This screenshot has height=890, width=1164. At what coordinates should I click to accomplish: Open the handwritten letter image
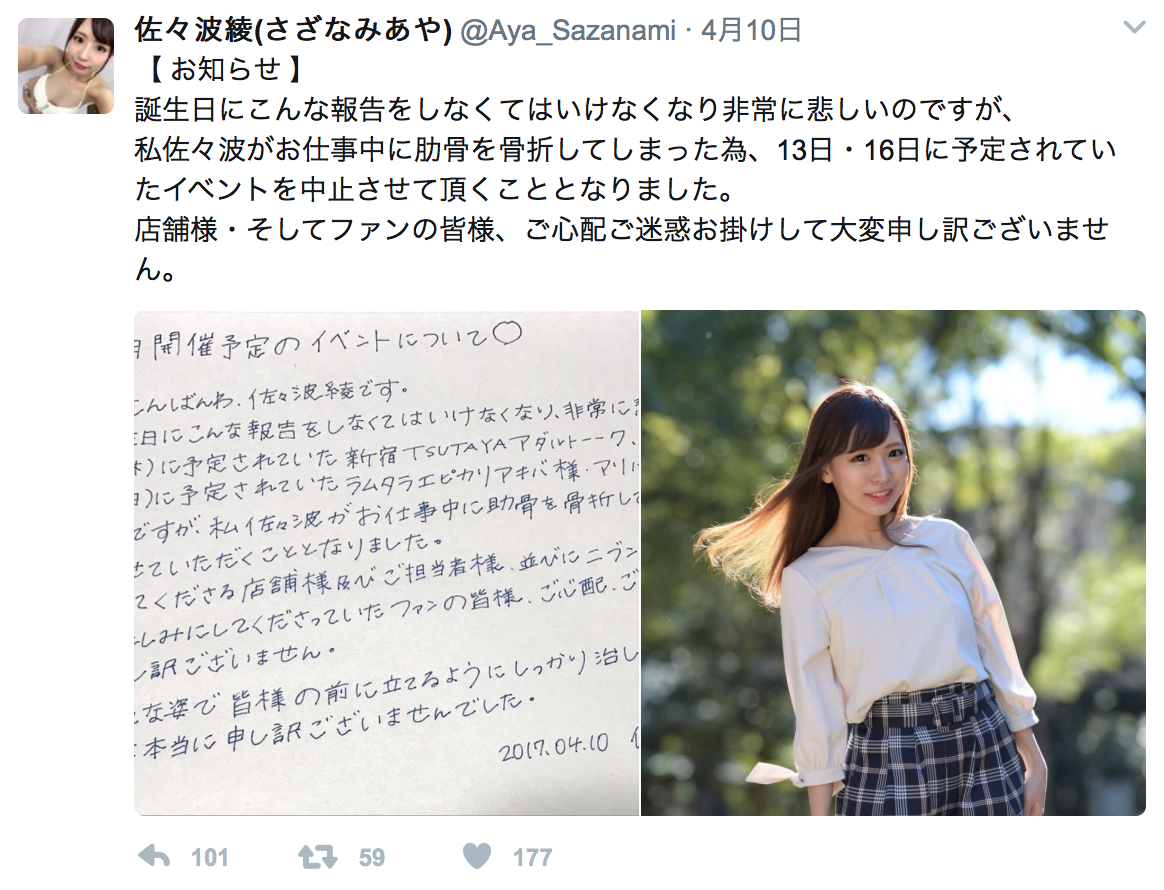point(387,563)
